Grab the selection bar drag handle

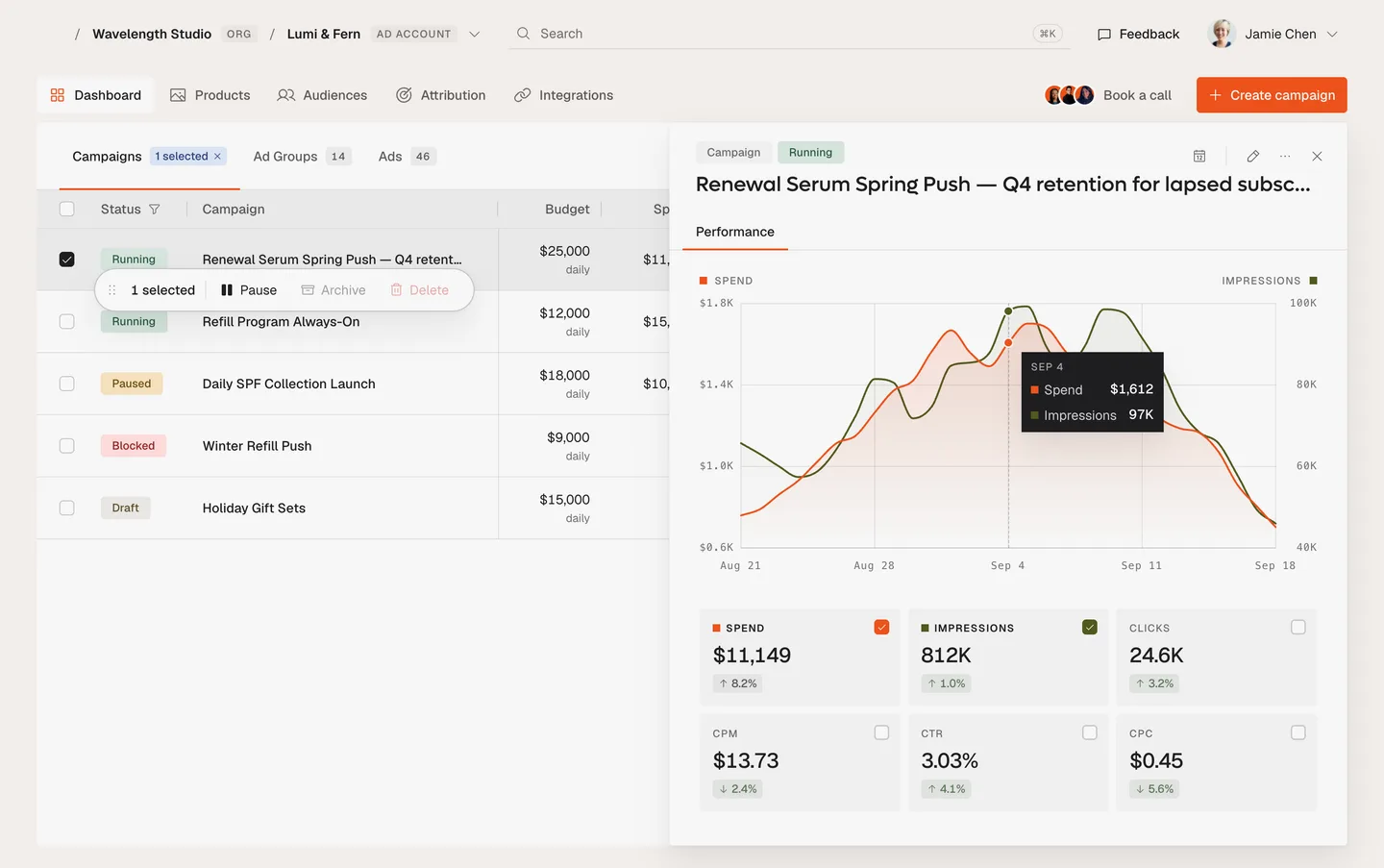tap(112, 290)
